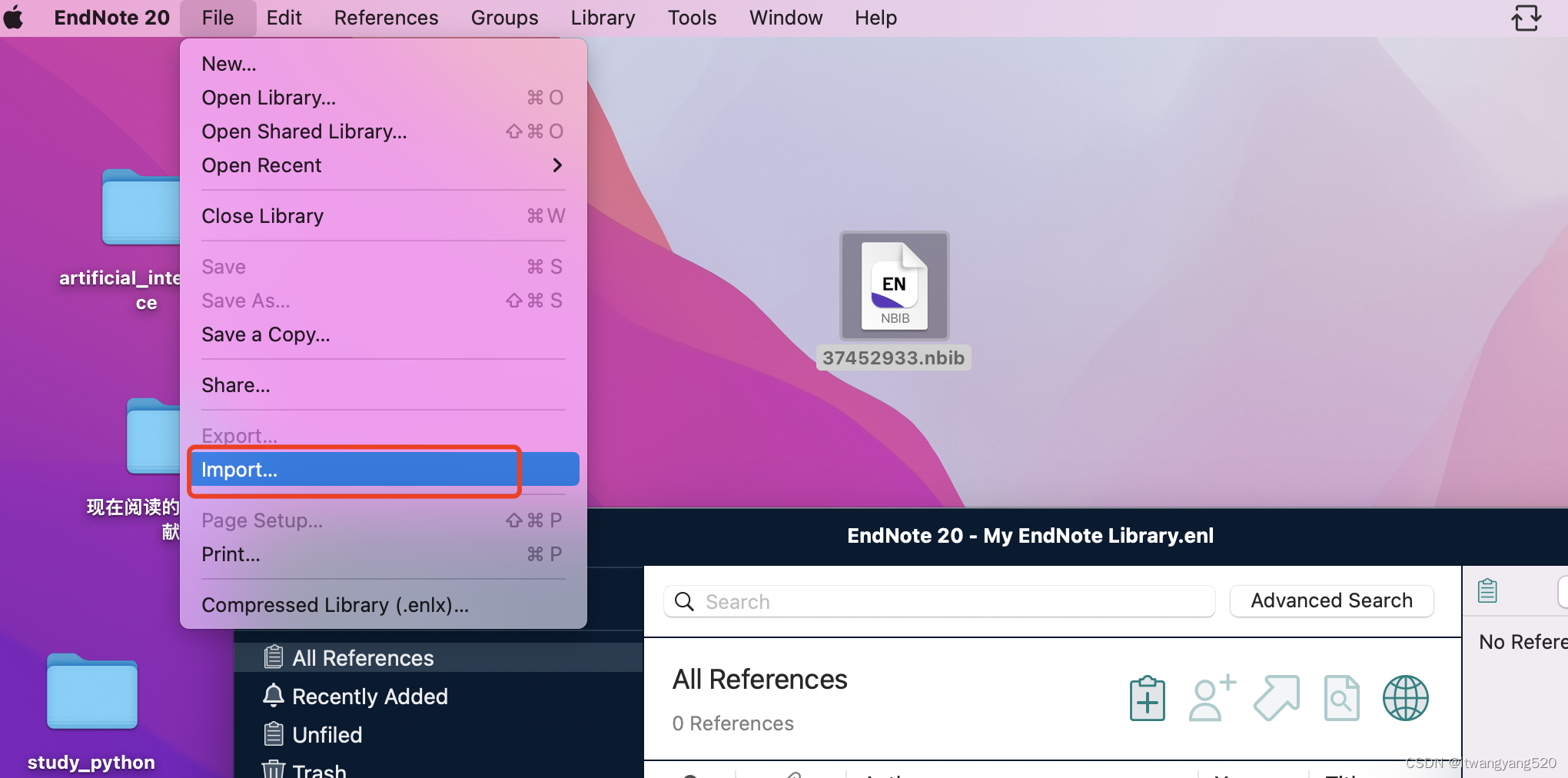Choose Share... from the File menu
The height and width of the screenshot is (778, 1568).
coord(384,385)
